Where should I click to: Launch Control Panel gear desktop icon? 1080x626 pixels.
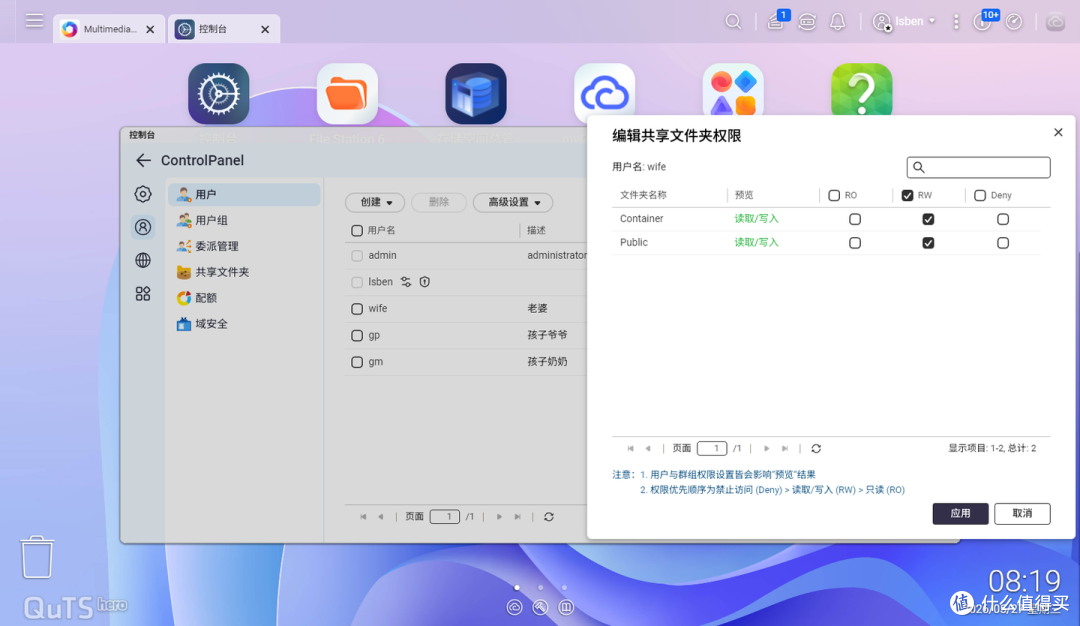[219, 94]
